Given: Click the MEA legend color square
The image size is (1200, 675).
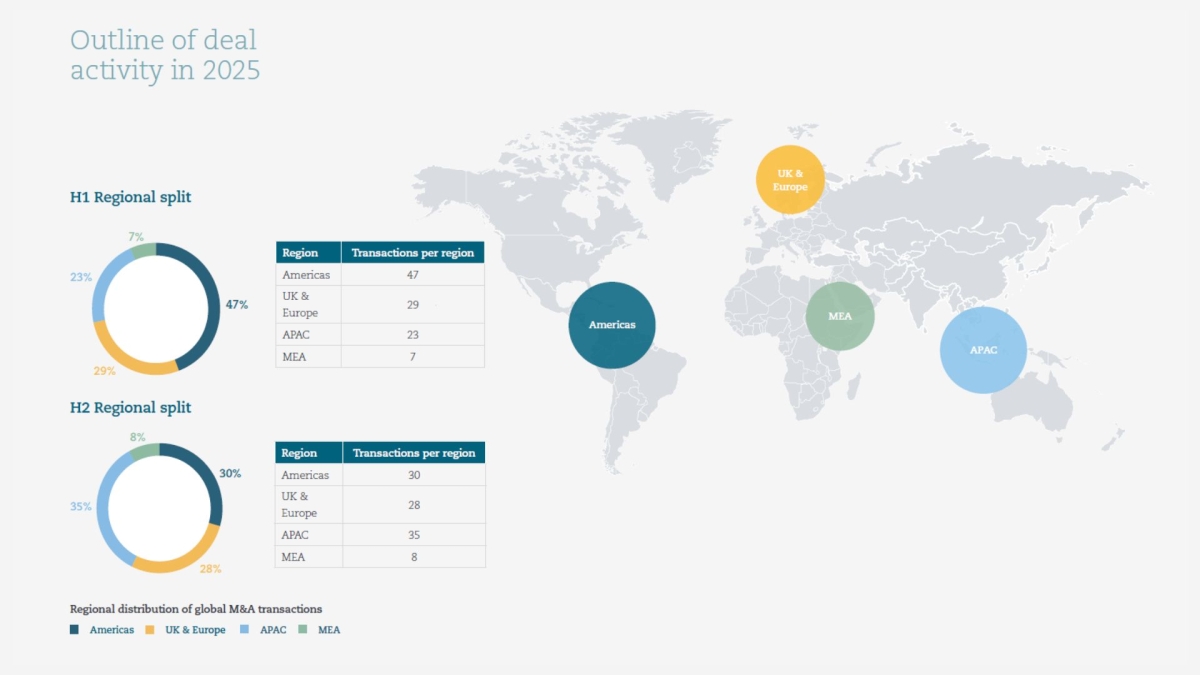Looking at the screenshot, I should 303,630.
